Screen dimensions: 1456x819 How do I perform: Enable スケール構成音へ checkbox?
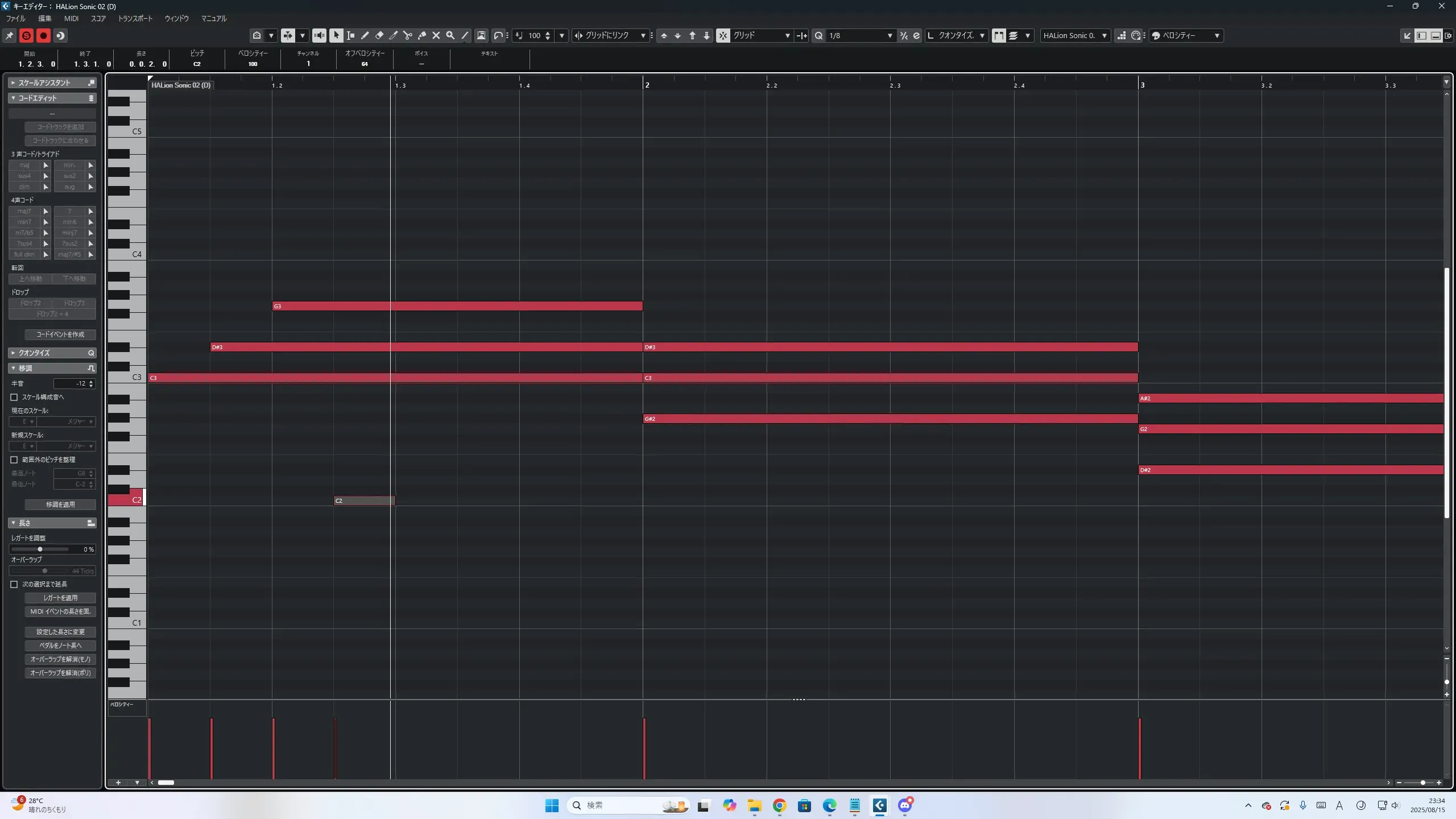(14, 397)
